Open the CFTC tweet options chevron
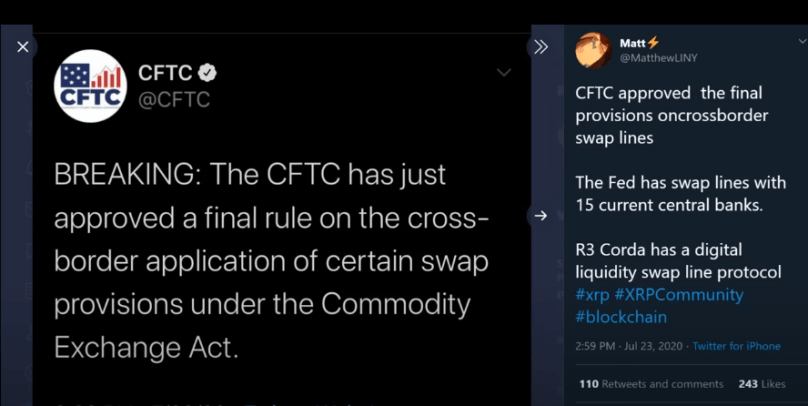808x406 pixels. 503,73
